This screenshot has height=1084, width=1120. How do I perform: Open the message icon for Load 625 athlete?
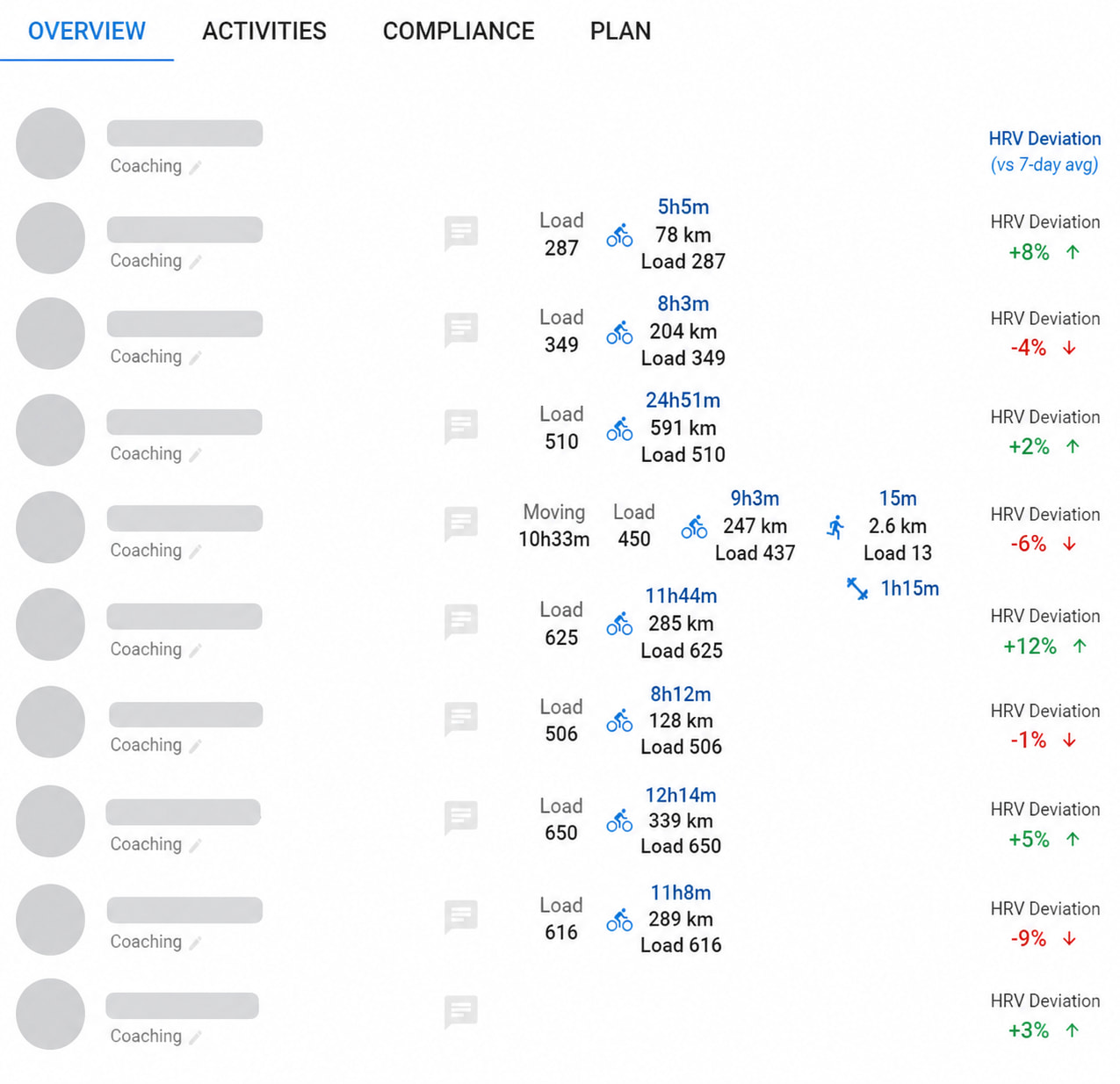(x=461, y=621)
